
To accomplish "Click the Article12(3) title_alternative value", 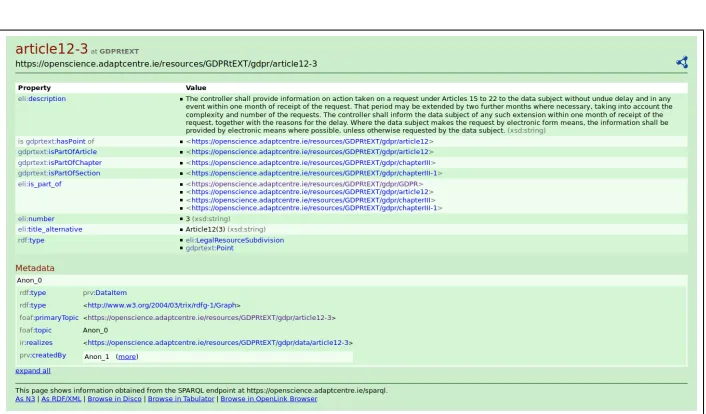I will coord(205,229).
